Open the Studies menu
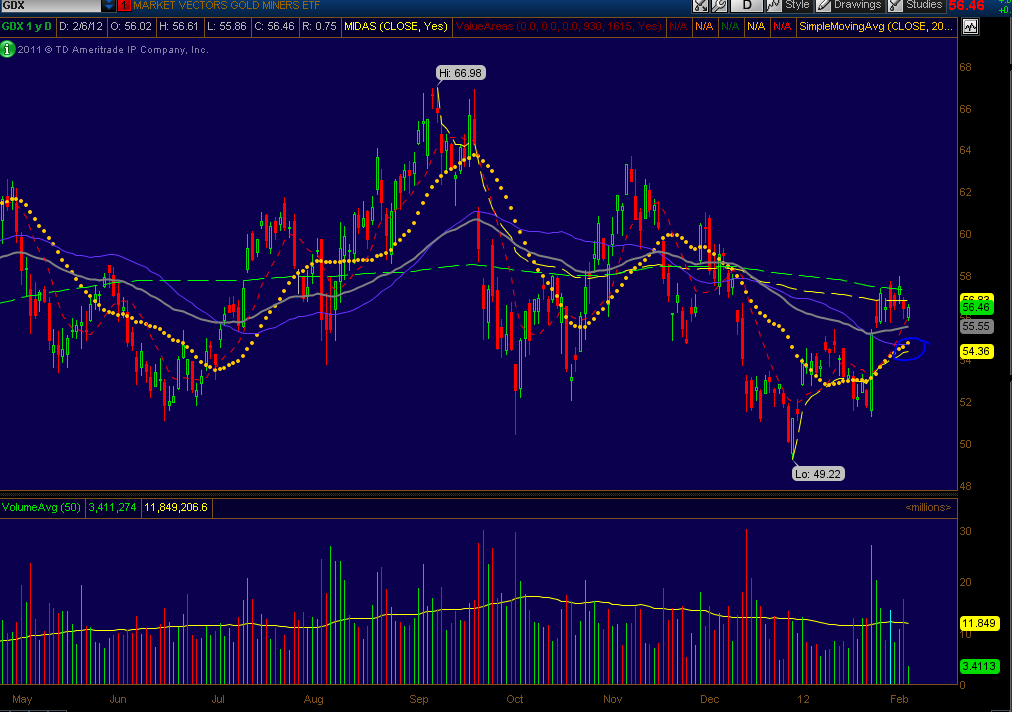This screenshot has width=1035, height=712. click(x=916, y=5)
